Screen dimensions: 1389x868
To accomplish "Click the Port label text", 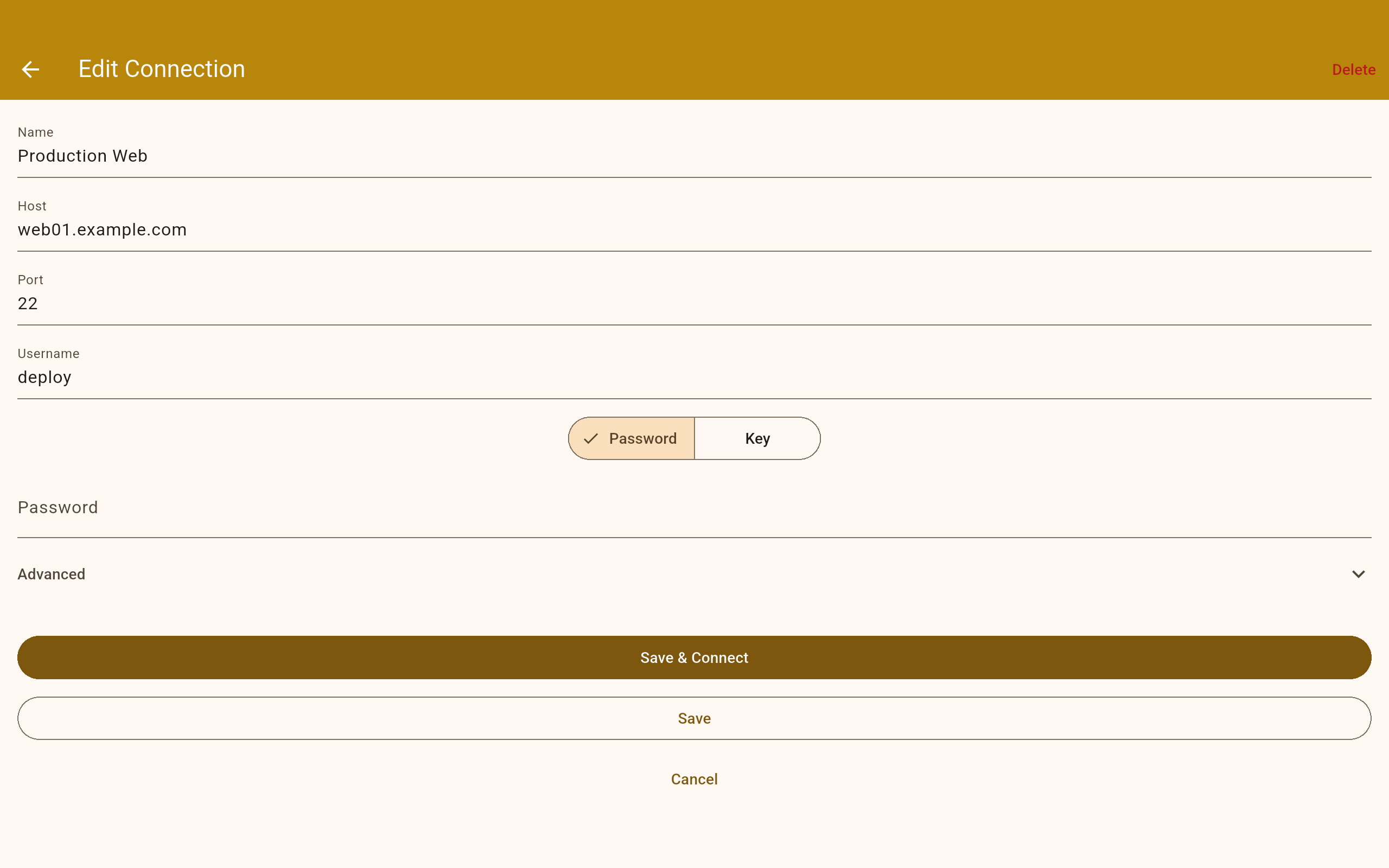I will tap(30, 280).
